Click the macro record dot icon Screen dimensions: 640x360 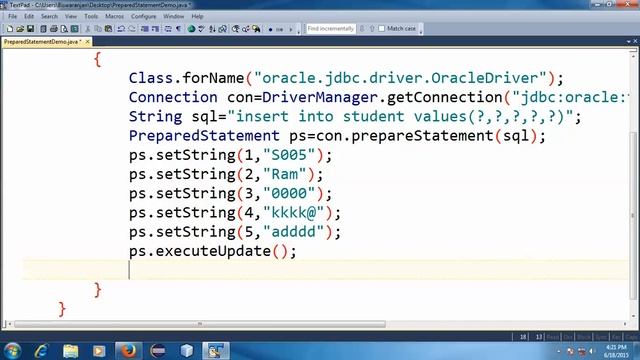click(270, 29)
